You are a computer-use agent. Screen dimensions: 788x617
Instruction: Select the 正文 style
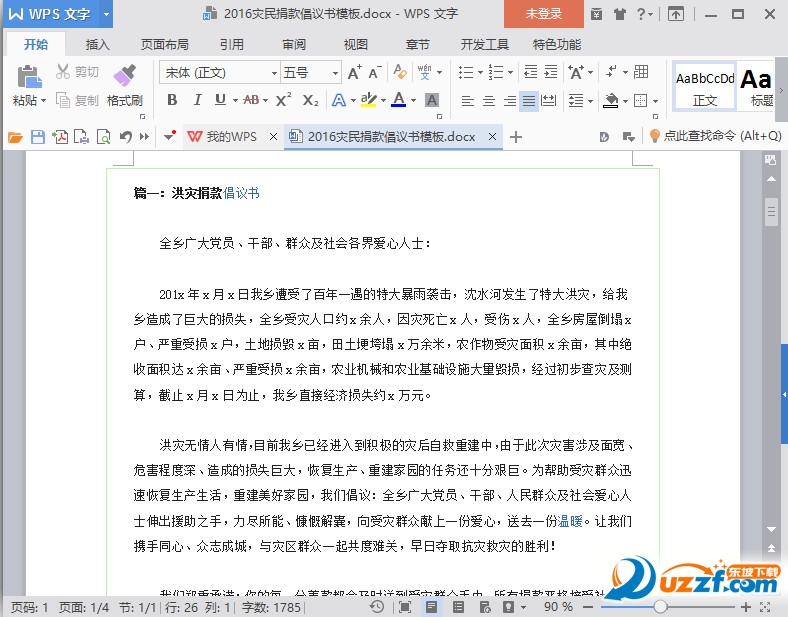click(705, 86)
